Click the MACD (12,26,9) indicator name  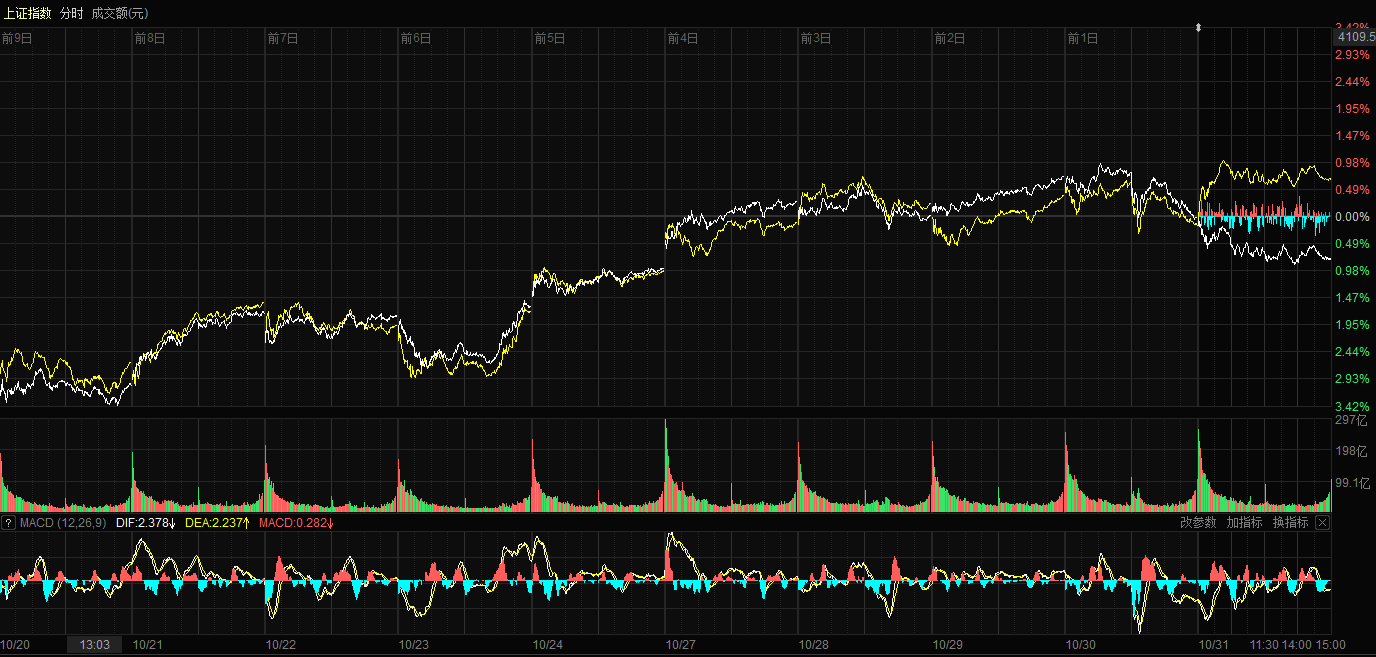coord(62,523)
